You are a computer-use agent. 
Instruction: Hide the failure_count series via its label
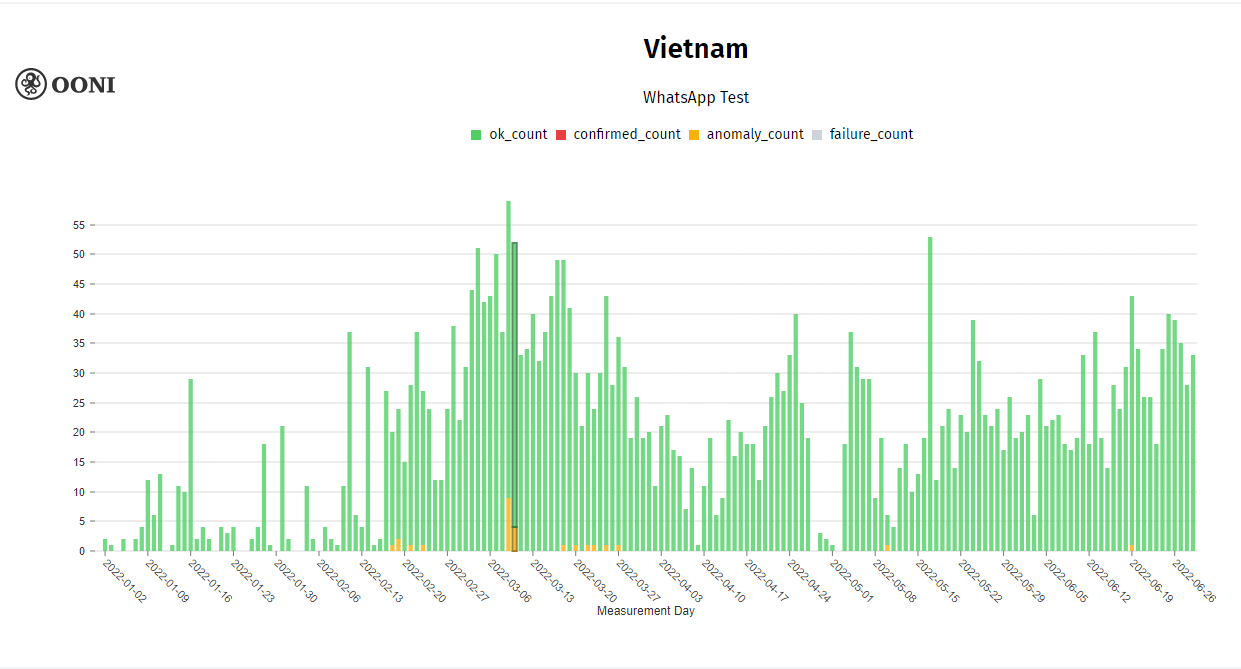871,134
